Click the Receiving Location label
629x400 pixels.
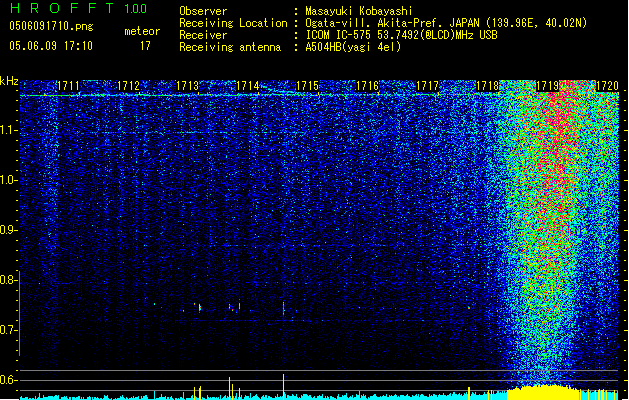233,23
